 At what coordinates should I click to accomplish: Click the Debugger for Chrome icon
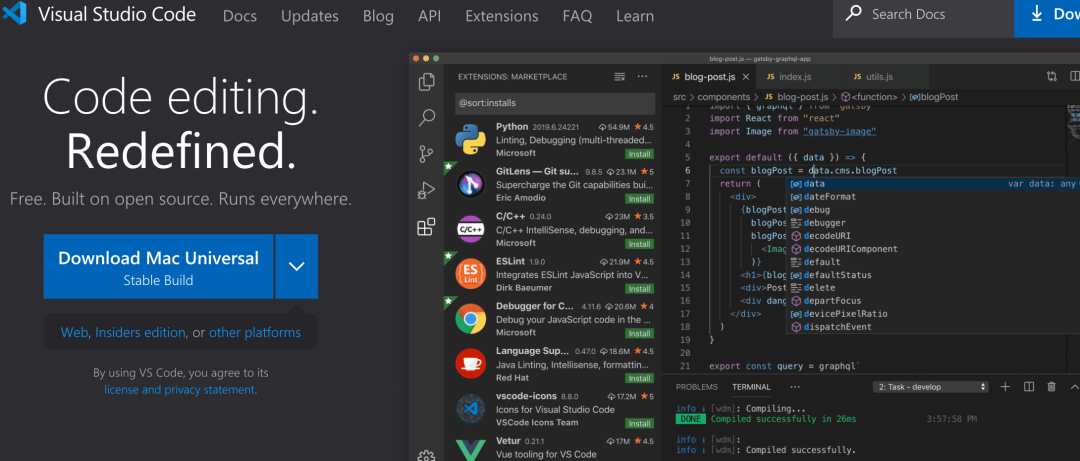pyautogui.click(x=470, y=319)
